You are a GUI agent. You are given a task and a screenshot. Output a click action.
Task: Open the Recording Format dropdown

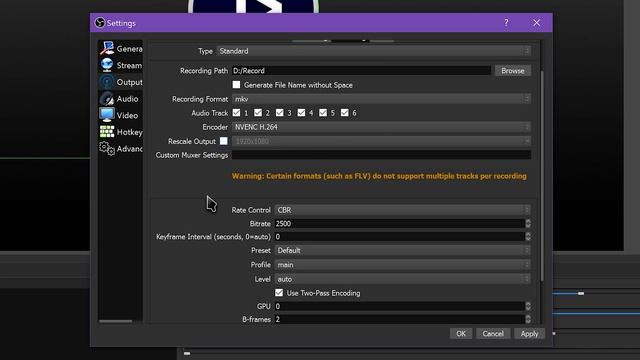click(381, 99)
